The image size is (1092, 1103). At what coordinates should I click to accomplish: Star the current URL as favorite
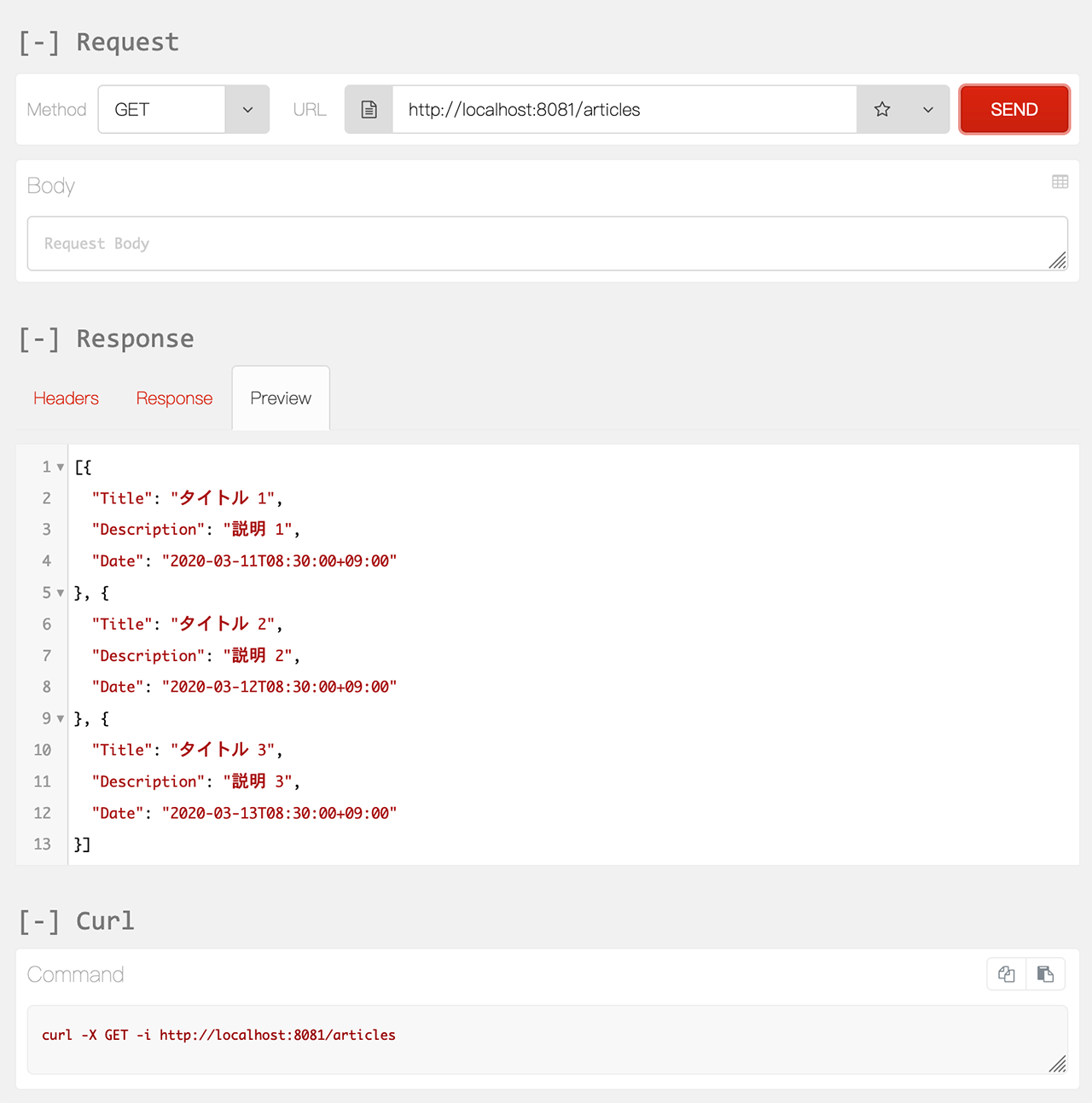click(x=882, y=110)
